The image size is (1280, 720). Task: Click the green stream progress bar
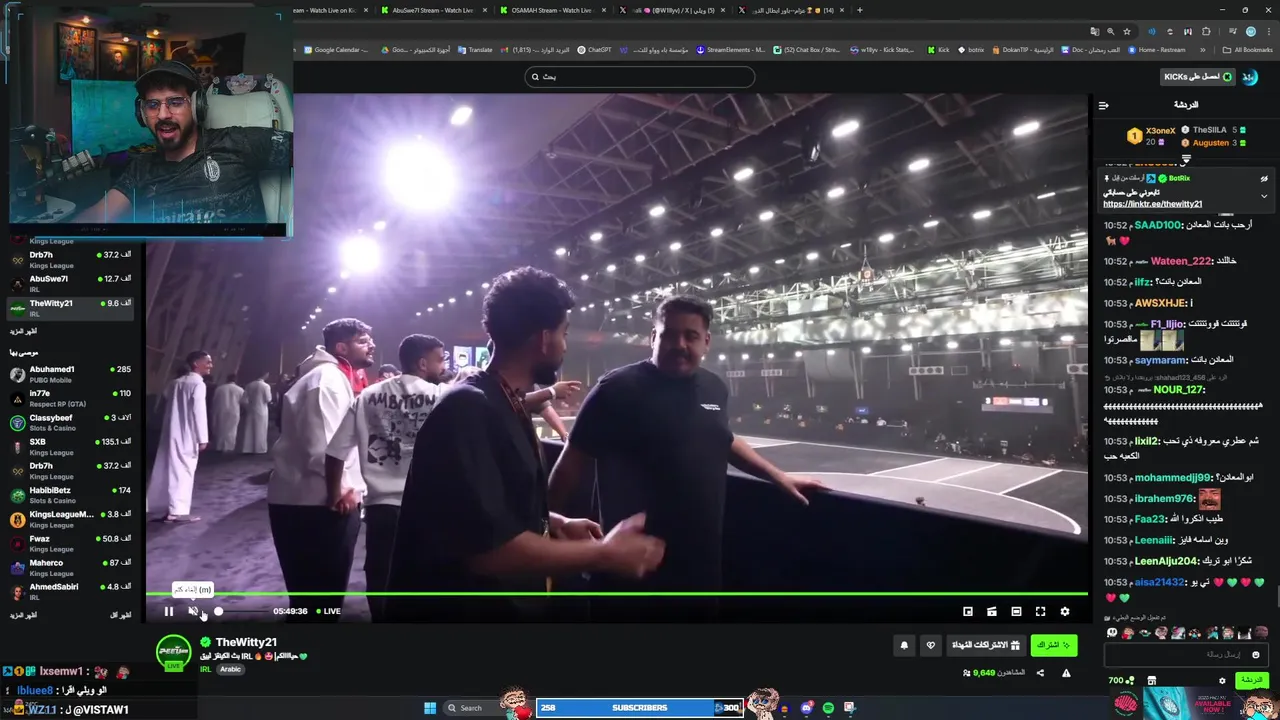click(617, 594)
